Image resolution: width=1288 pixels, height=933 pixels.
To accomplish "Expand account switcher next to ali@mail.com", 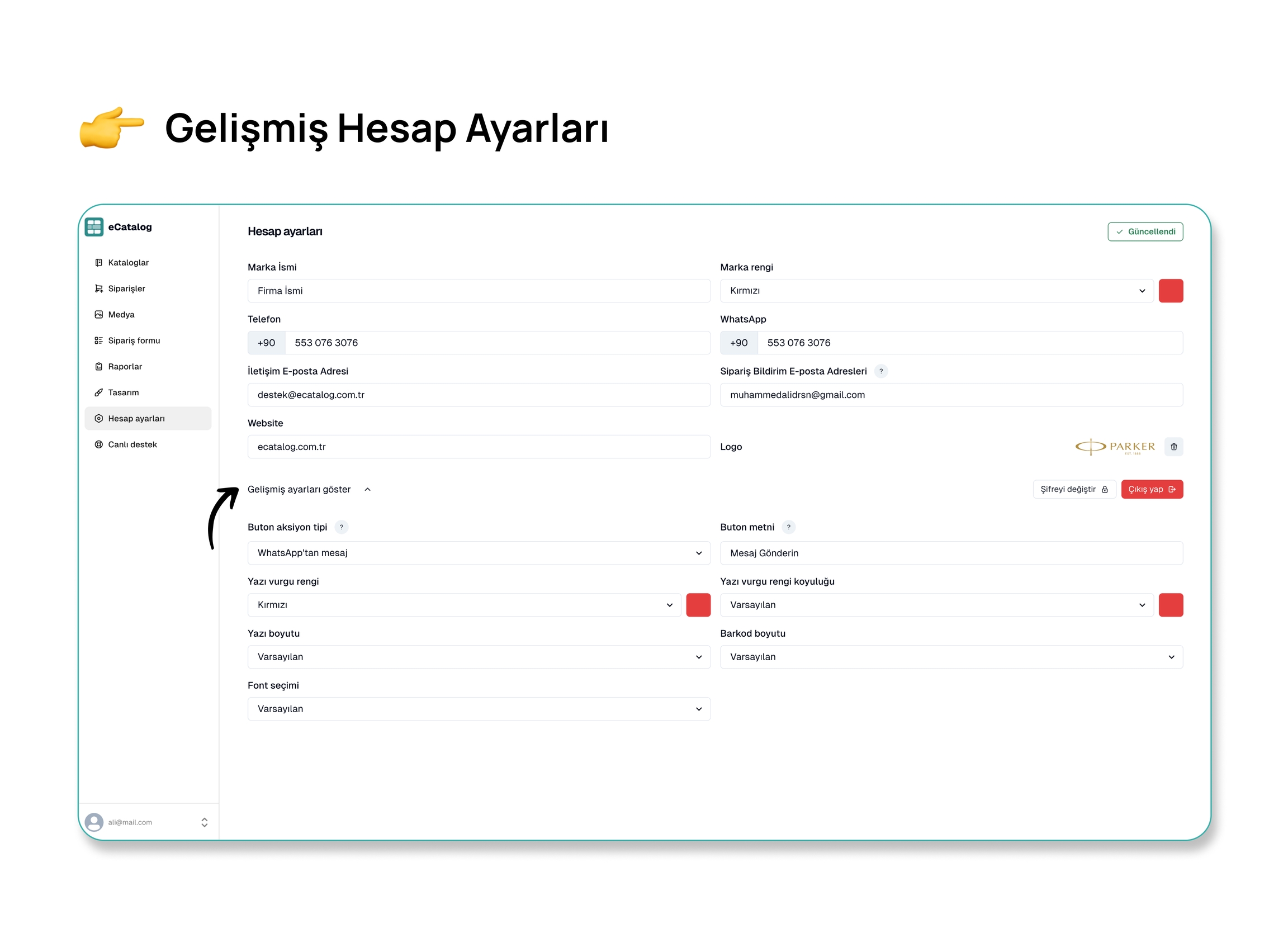I will (x=205, y=822).
